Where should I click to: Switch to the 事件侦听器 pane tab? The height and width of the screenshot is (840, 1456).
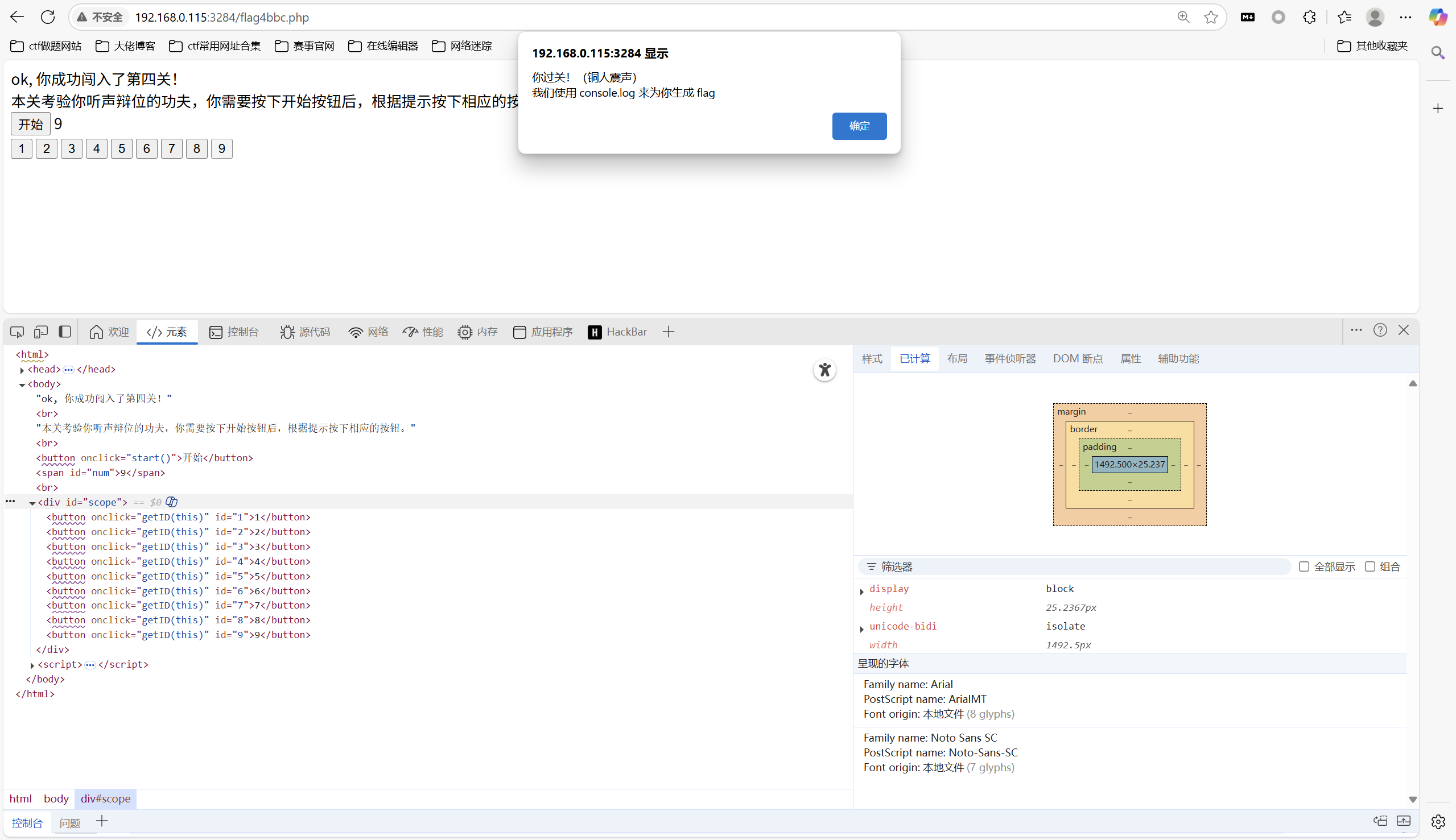coord(1010,359)
